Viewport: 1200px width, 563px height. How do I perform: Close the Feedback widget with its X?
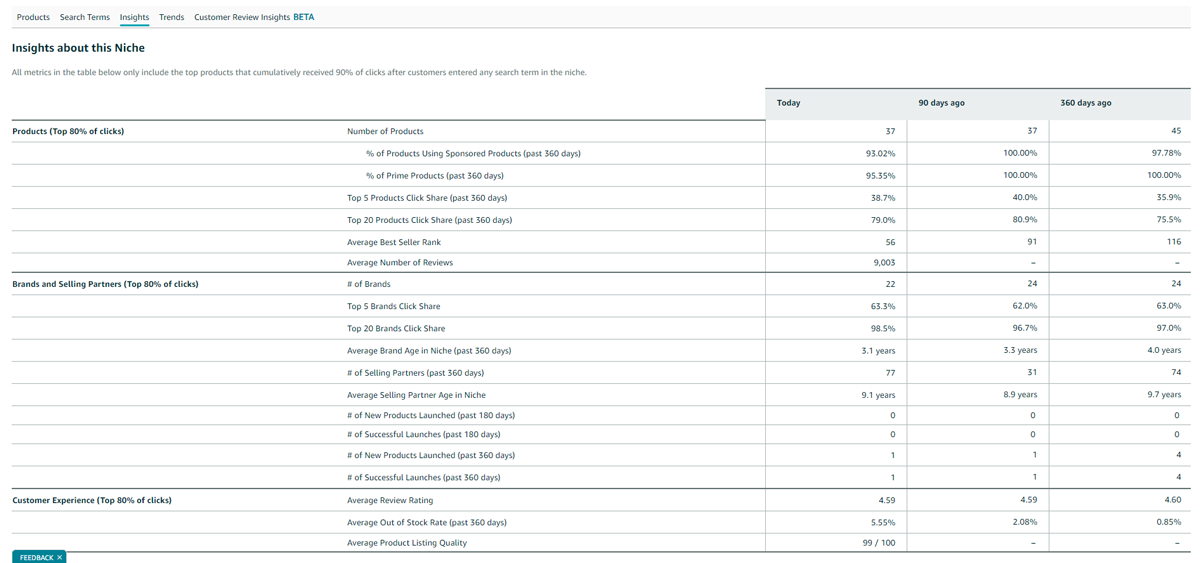(59, 557)
